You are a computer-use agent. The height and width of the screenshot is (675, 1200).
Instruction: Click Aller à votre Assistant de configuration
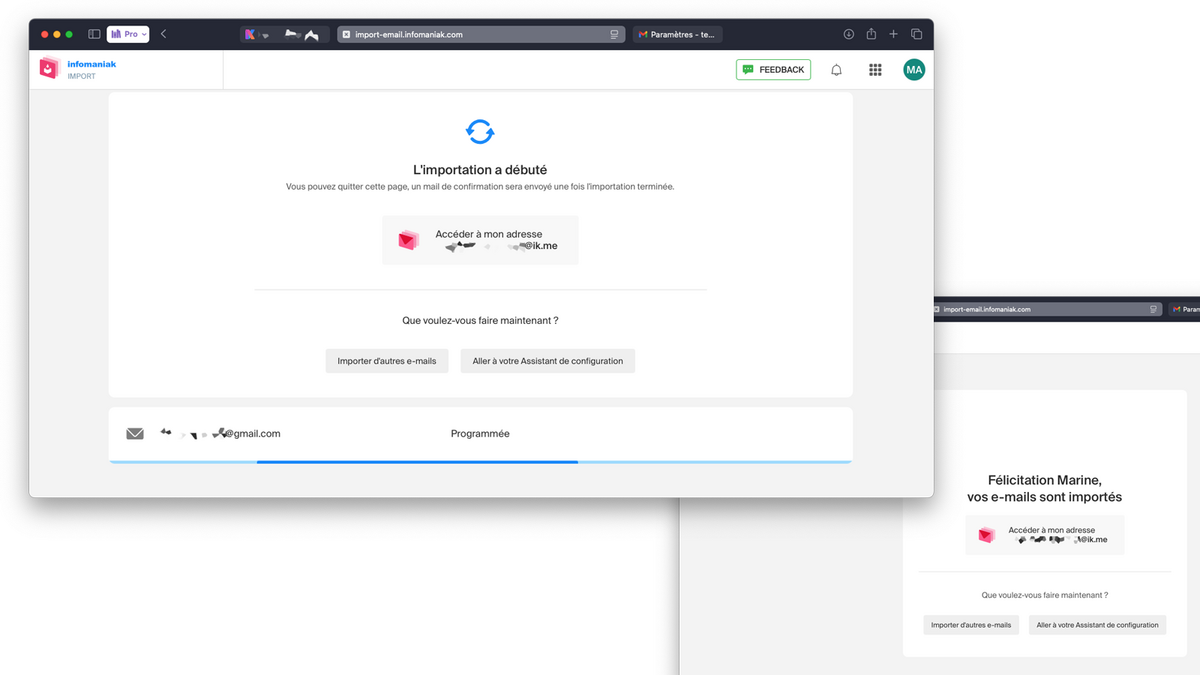(548, 361)
